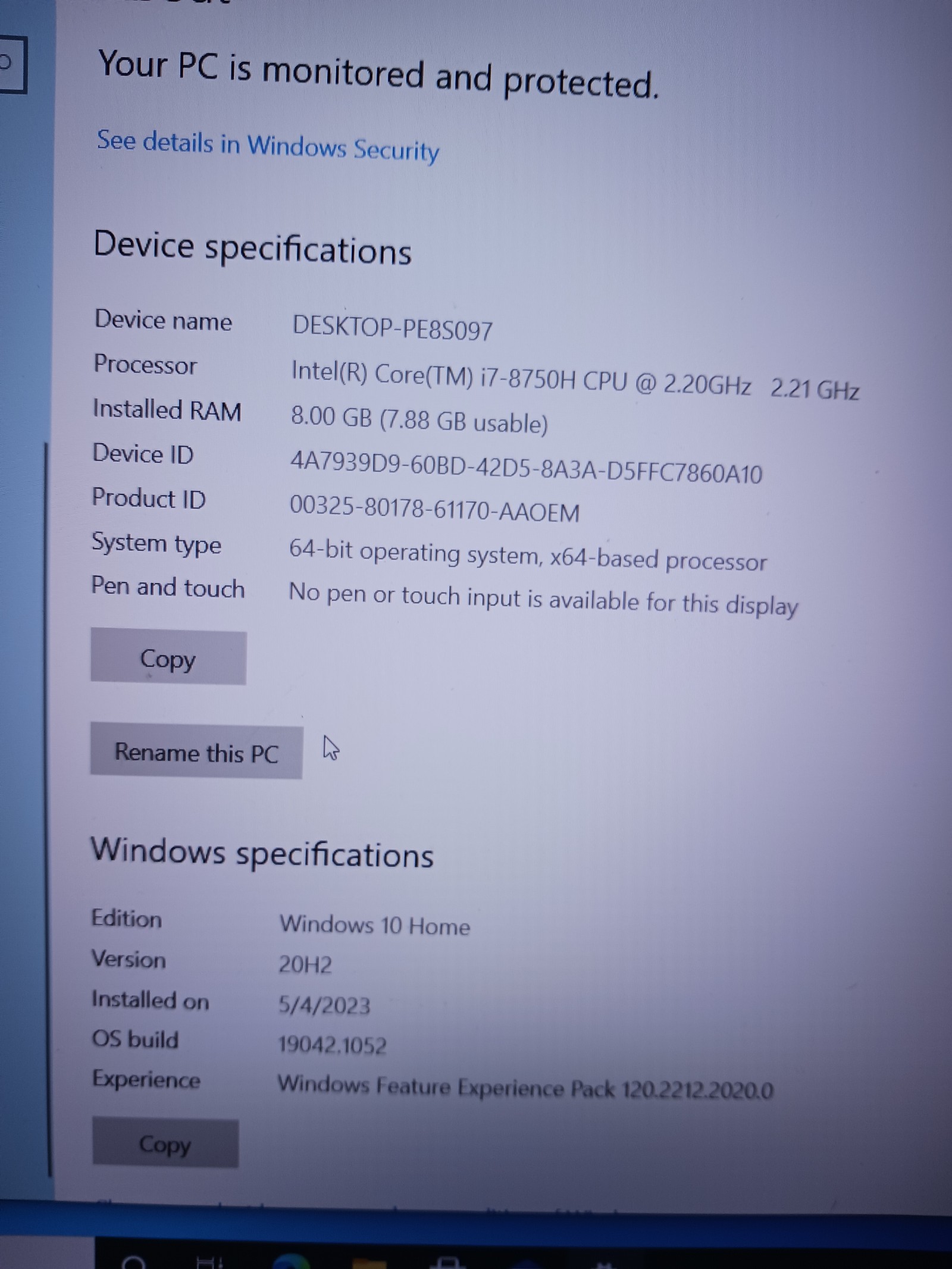This screenshot has width=952, height=1269.
Task: Select the Intel Core i7-8750H processor value
Action: click(575, 381)
